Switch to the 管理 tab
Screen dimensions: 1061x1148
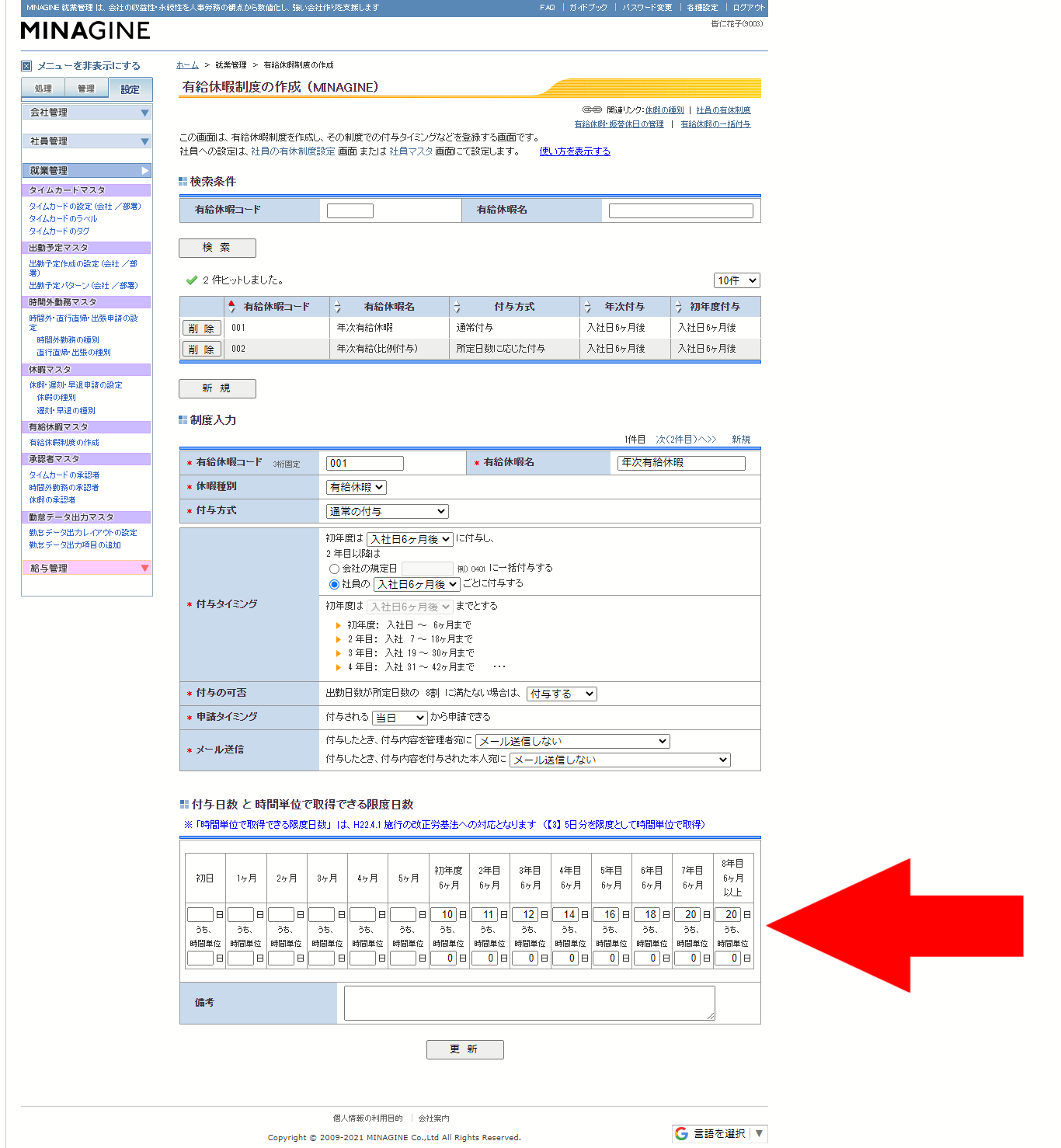click(x=86, y=89)
